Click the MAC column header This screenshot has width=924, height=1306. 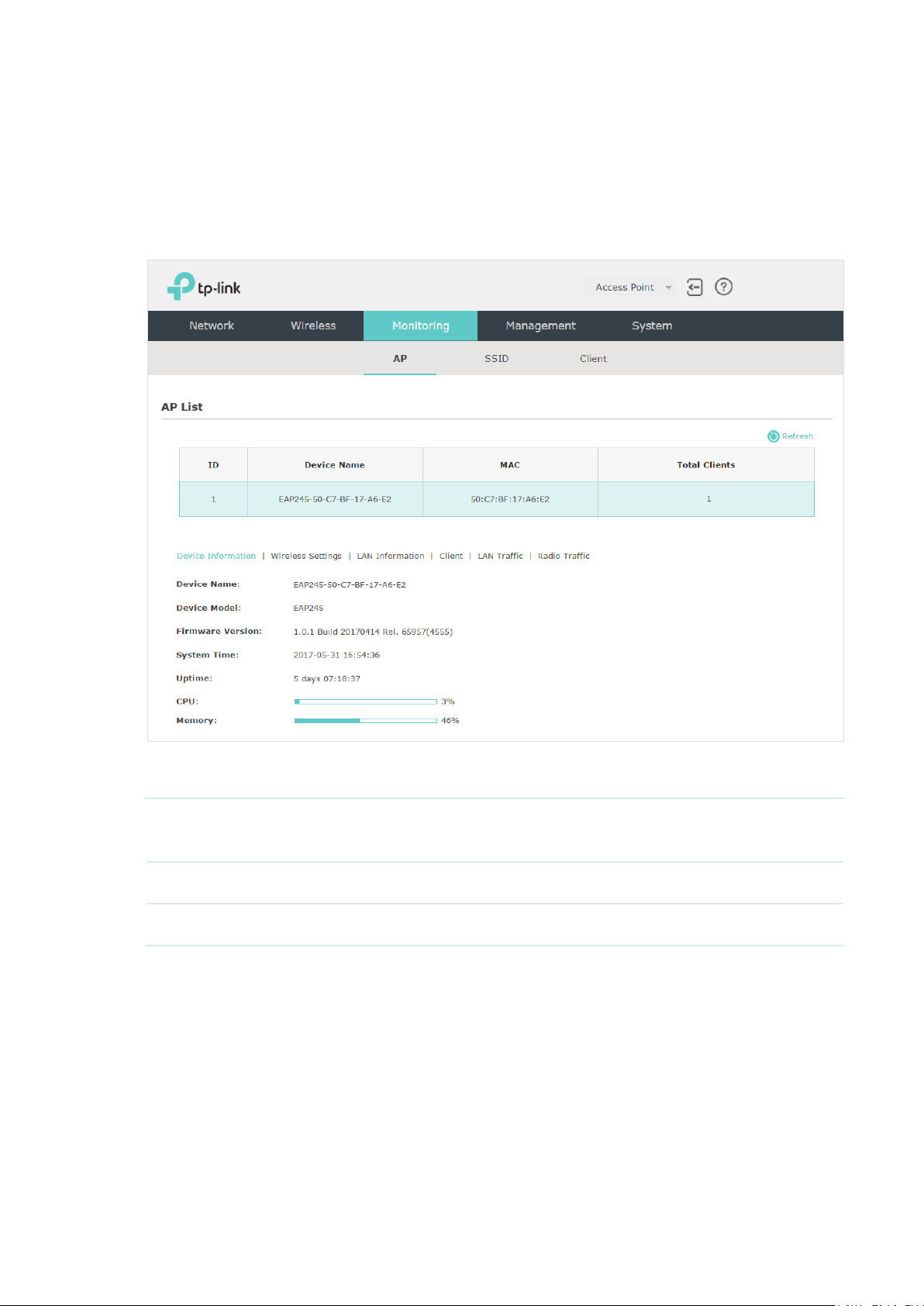click(x=510, y=465)
